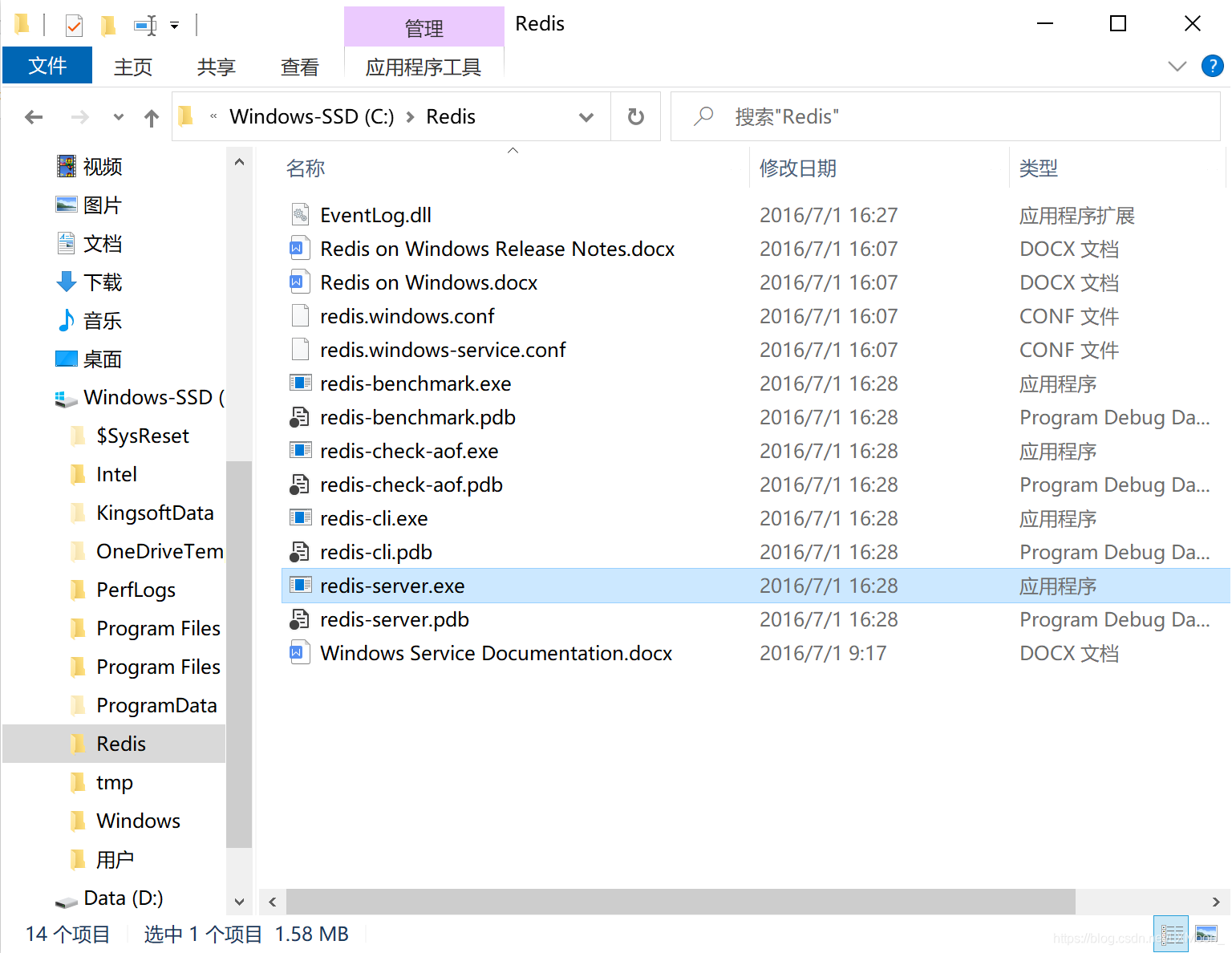Viewport: 1232px width, 953px height.
Task: Click Windows-SSD (C:) in address bar
Action: point(311,116)
